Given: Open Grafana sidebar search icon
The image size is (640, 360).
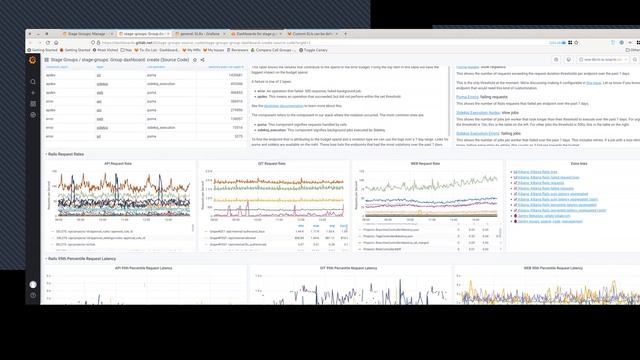Looking at the screenshot, I should pyautogui.click(x=33, y=82).
